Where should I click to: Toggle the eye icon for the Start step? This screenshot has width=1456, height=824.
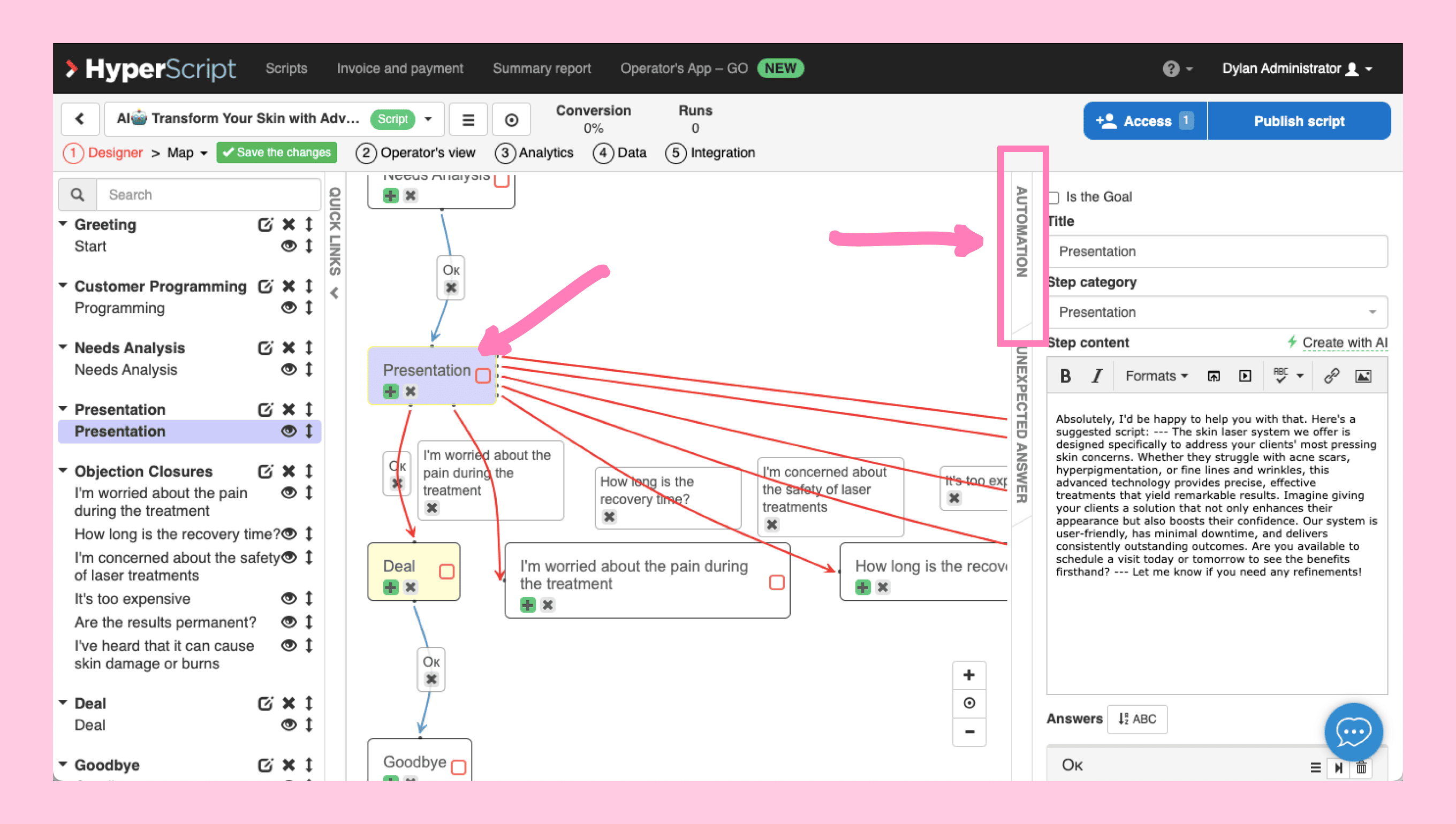[289, 246]
